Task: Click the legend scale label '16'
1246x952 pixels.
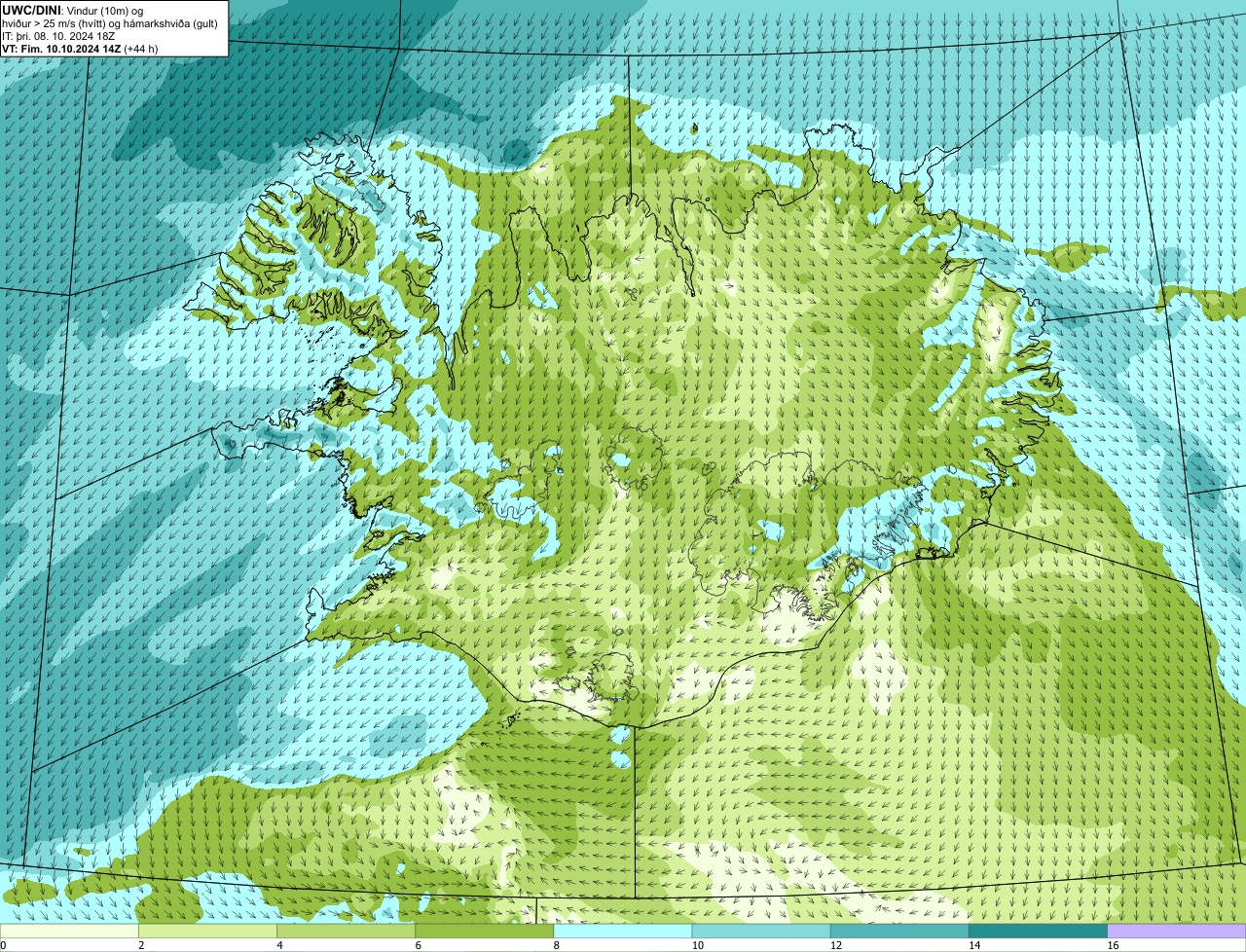Action: pyautogui.click(x=1113, y=945)
